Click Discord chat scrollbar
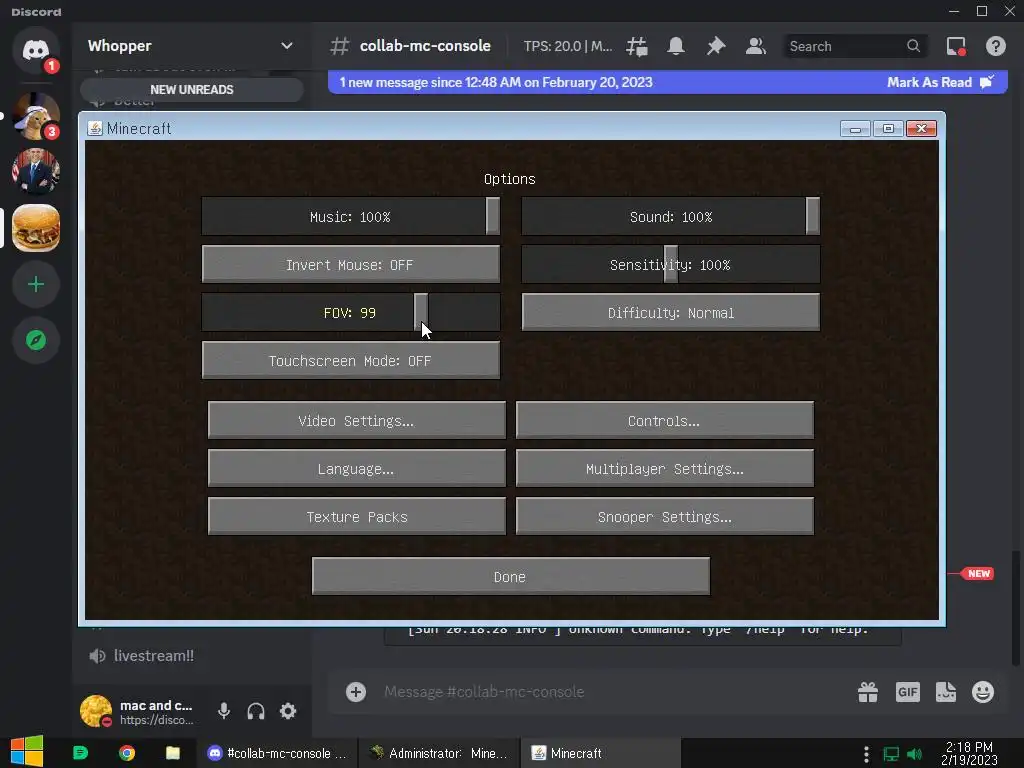 [1016, 607]
